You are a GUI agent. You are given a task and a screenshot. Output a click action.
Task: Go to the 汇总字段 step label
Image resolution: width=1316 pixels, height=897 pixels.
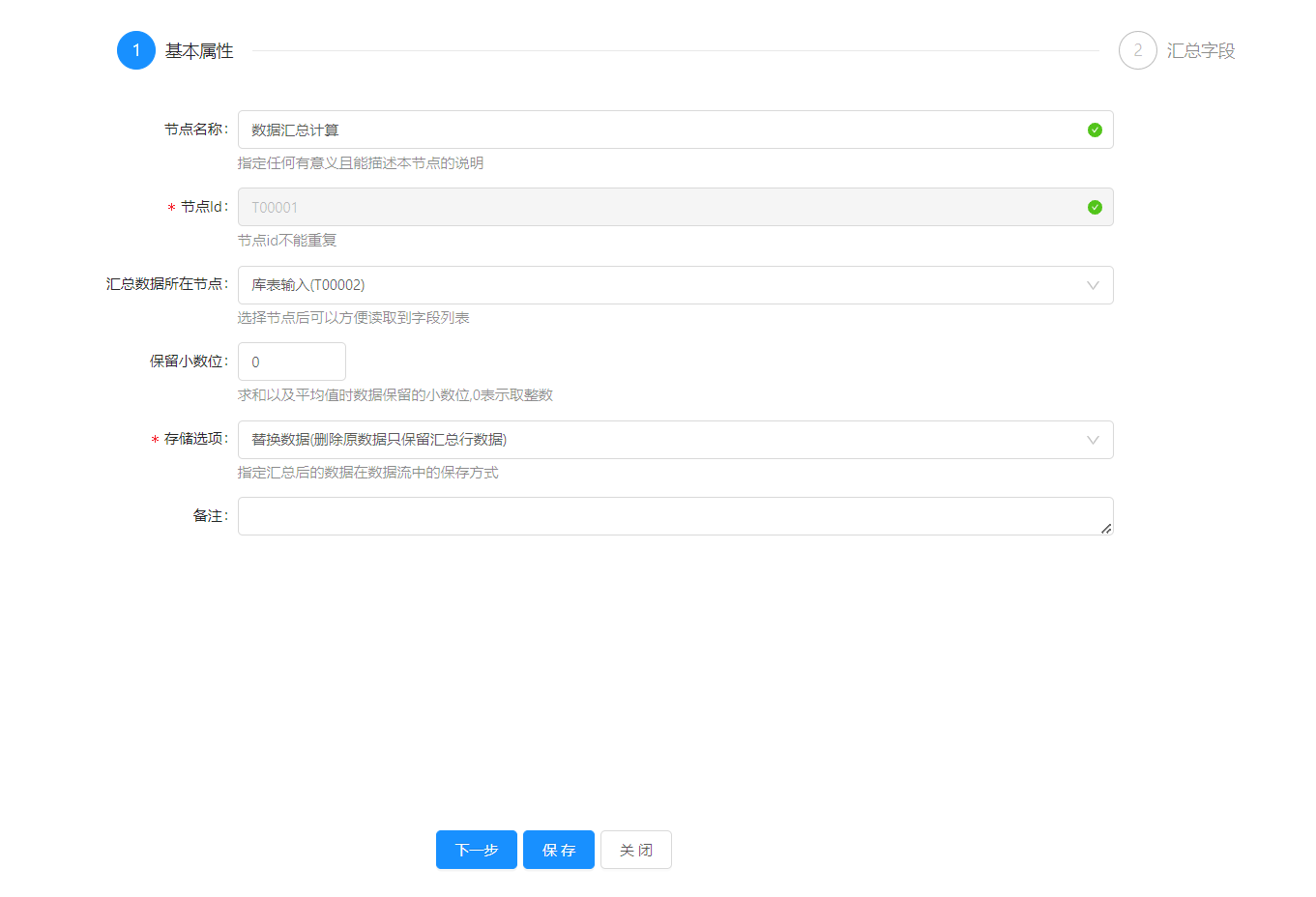pos(1200,51)
